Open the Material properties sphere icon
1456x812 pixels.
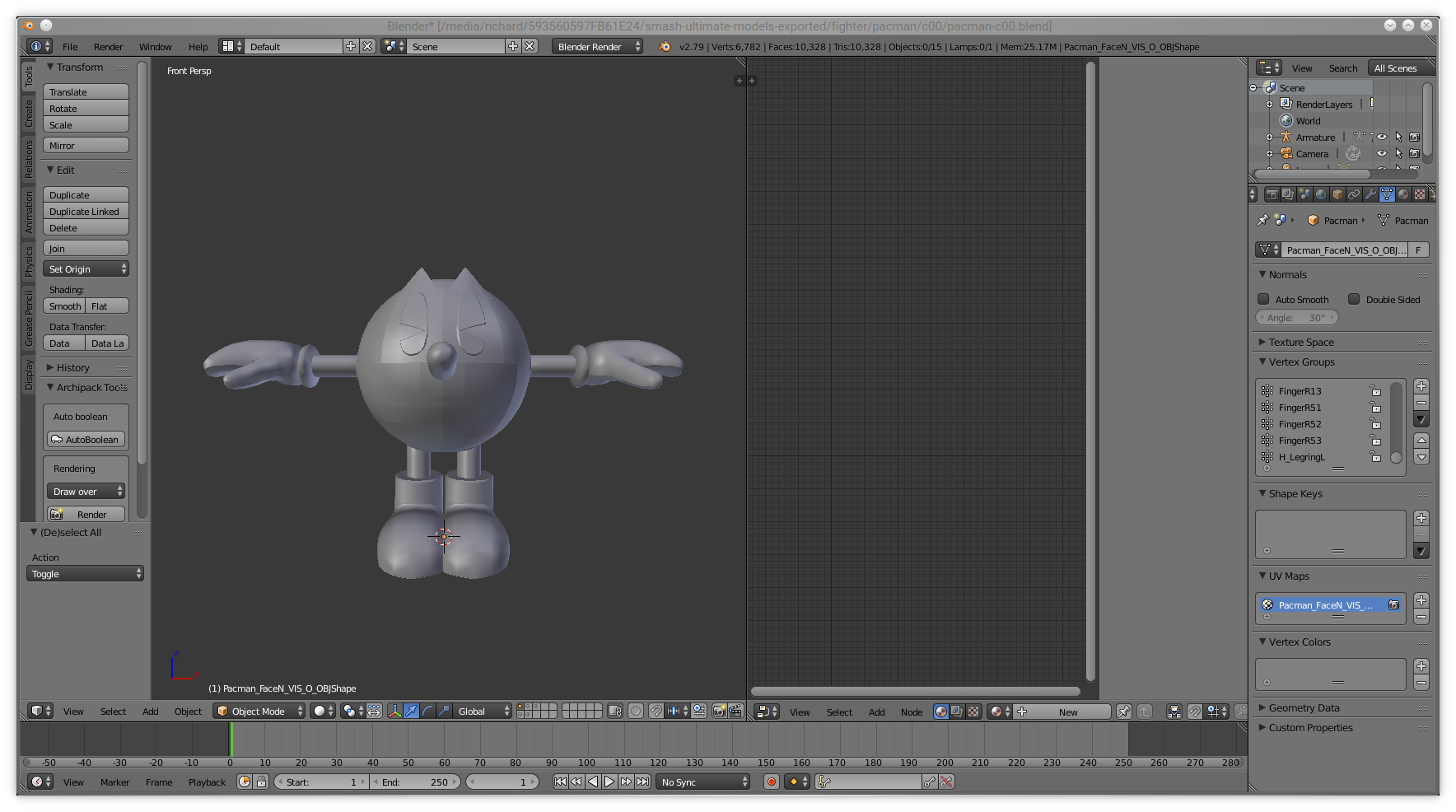tap(1403, 194)
